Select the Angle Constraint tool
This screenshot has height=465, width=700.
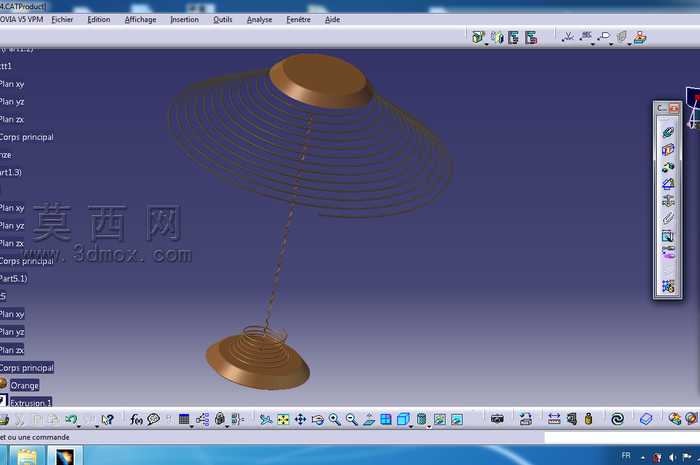668,184
